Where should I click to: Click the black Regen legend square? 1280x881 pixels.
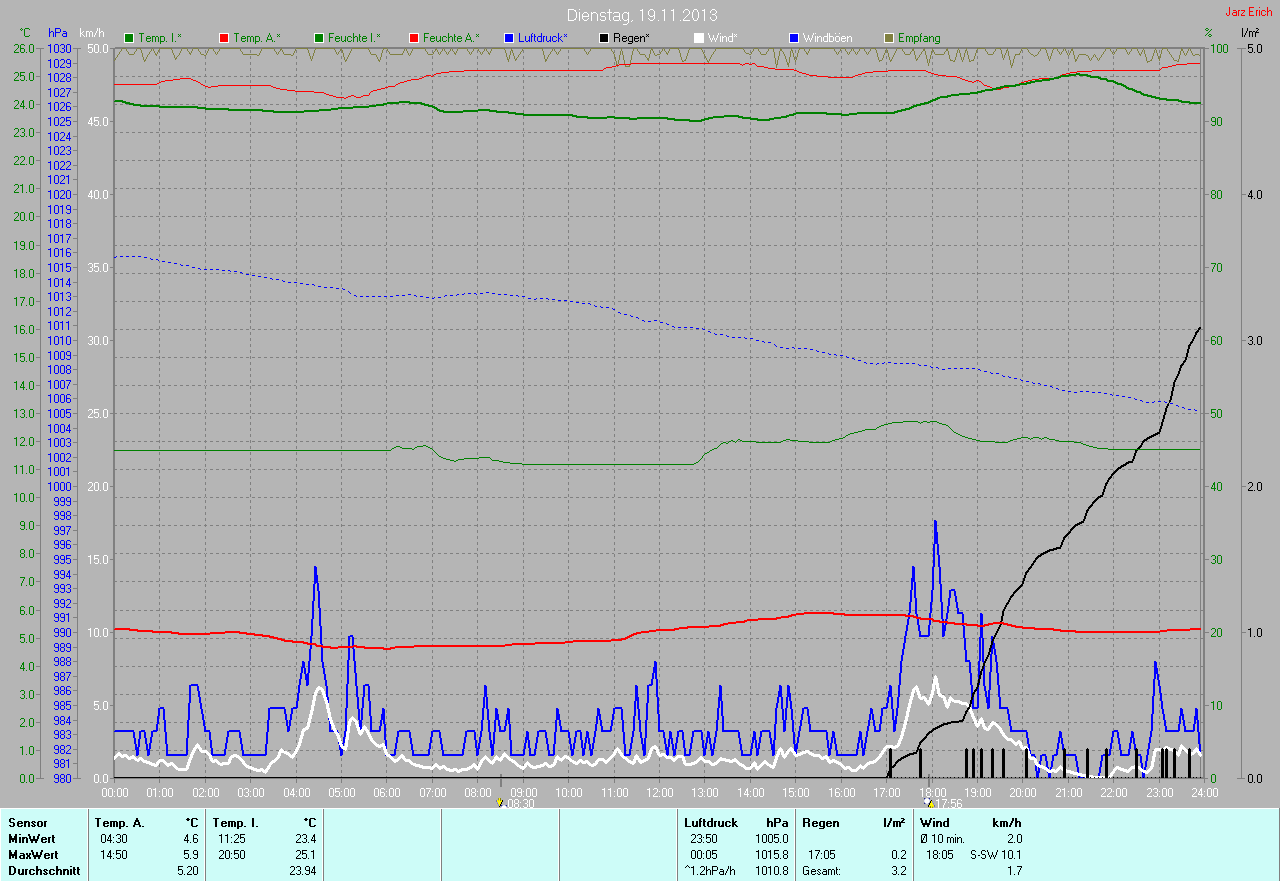(x=605, y=38)
